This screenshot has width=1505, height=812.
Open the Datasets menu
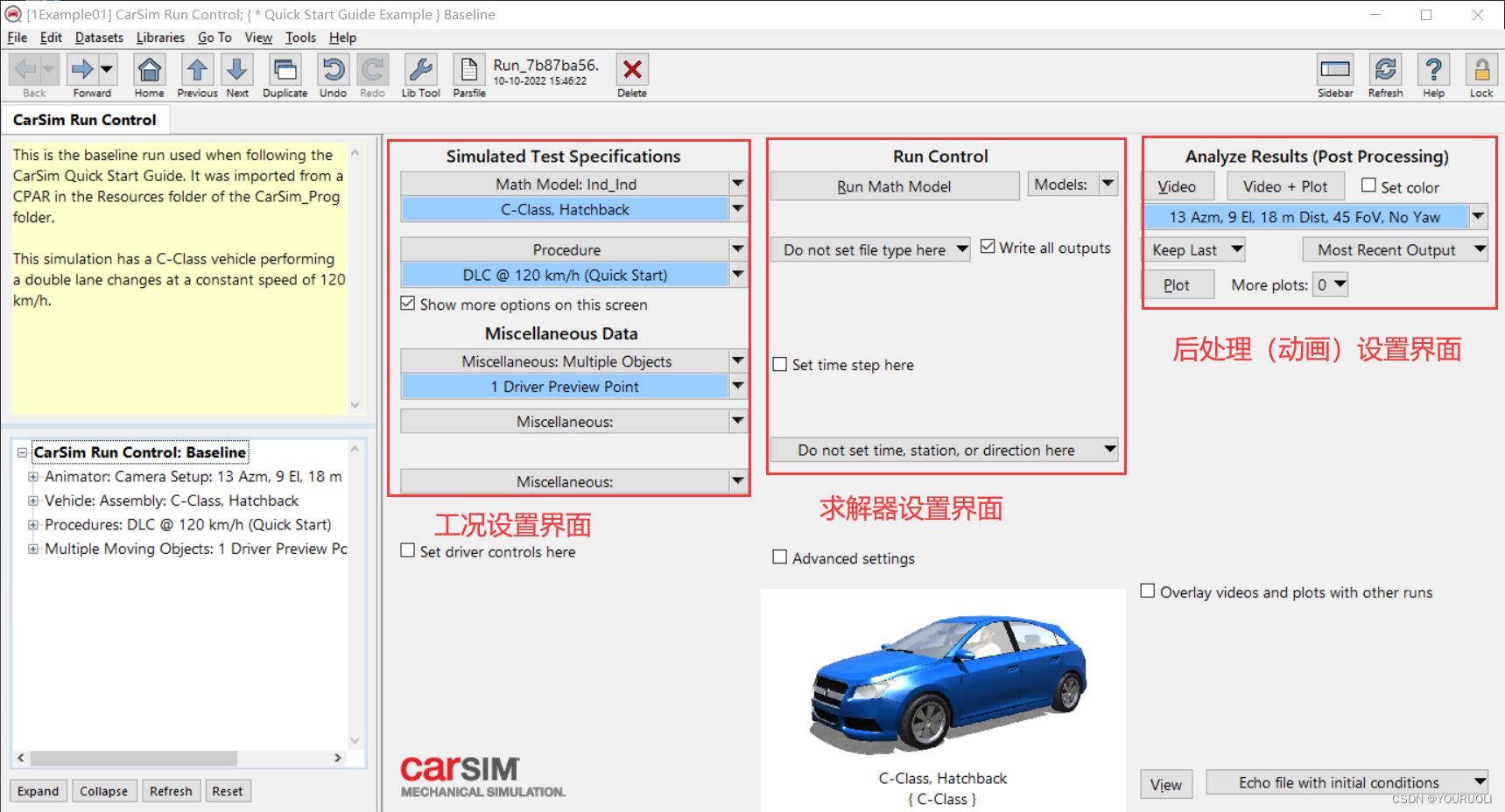click(x=98, y=38)
